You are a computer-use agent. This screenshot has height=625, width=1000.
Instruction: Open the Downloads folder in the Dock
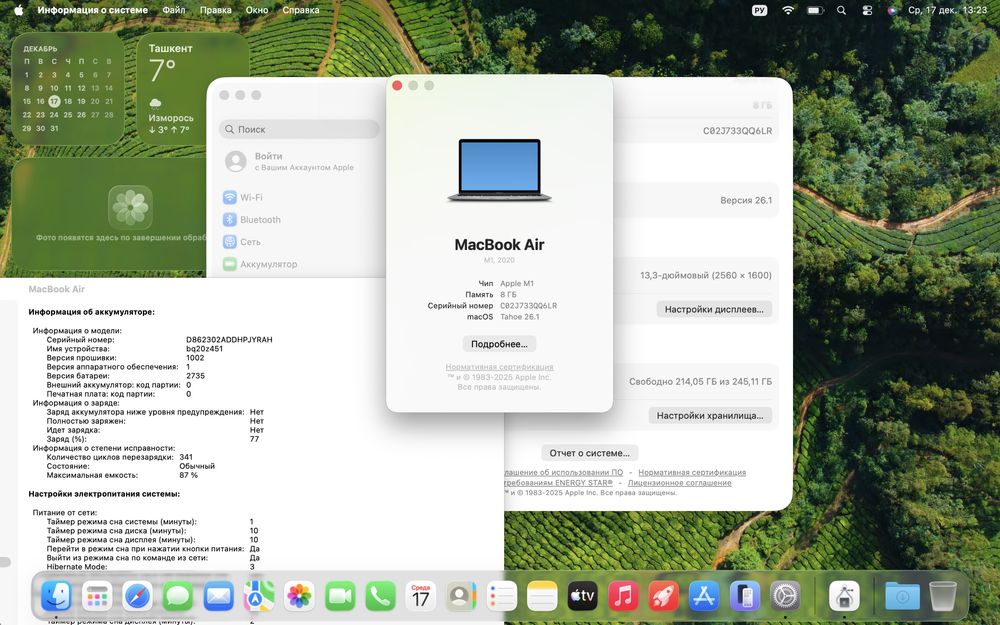click(x=902, y=597)
